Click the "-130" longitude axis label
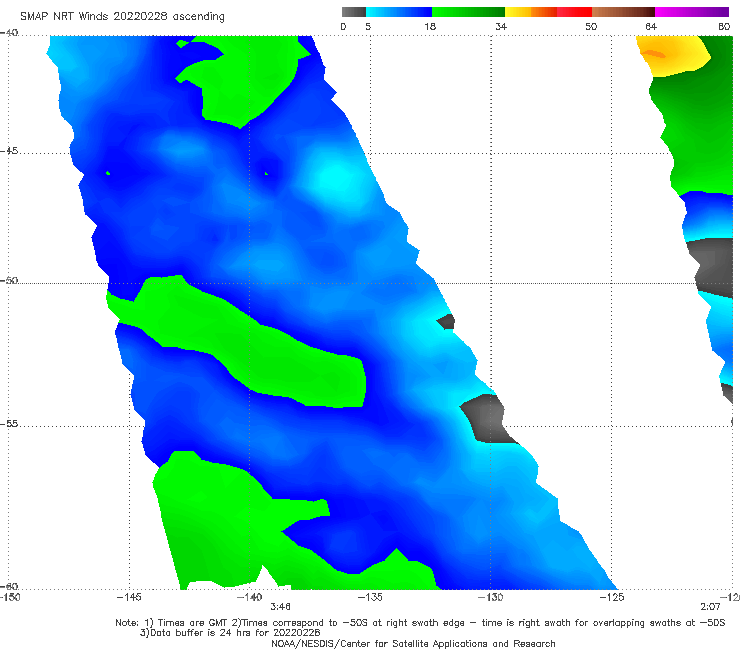 pos(490,597)
